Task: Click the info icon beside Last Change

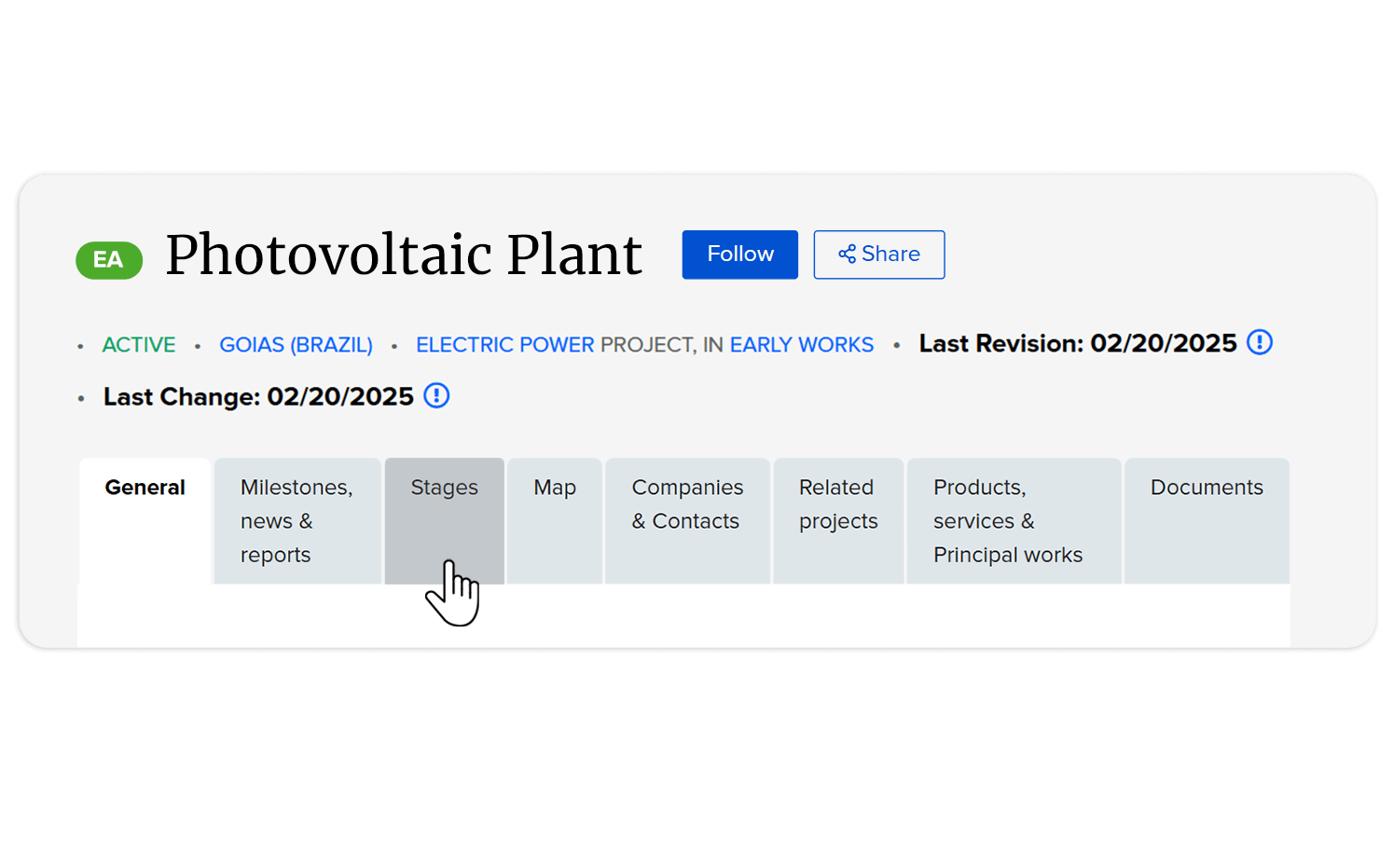Action: (x=436, y=396)
